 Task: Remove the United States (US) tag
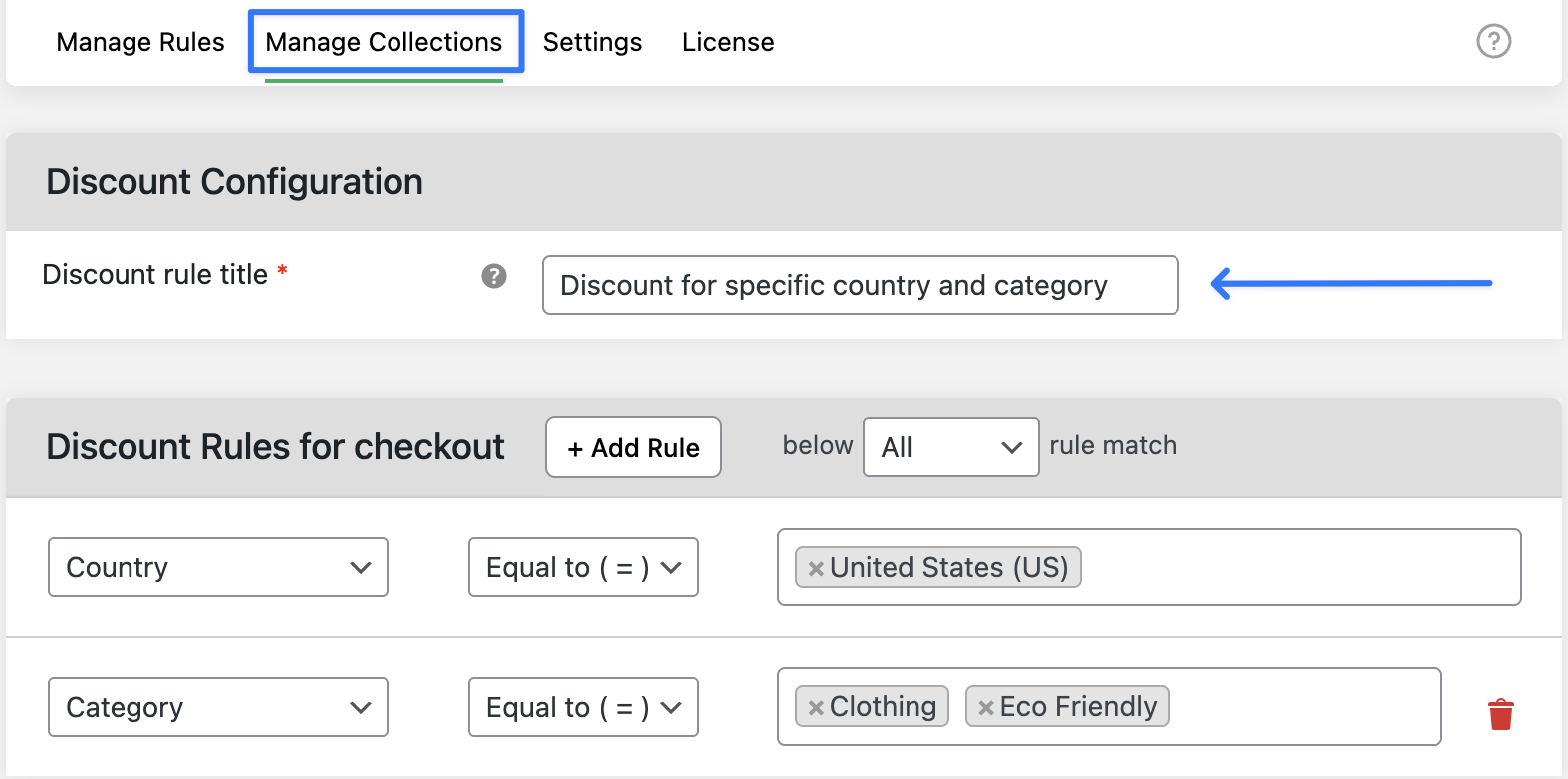point(816,568)
